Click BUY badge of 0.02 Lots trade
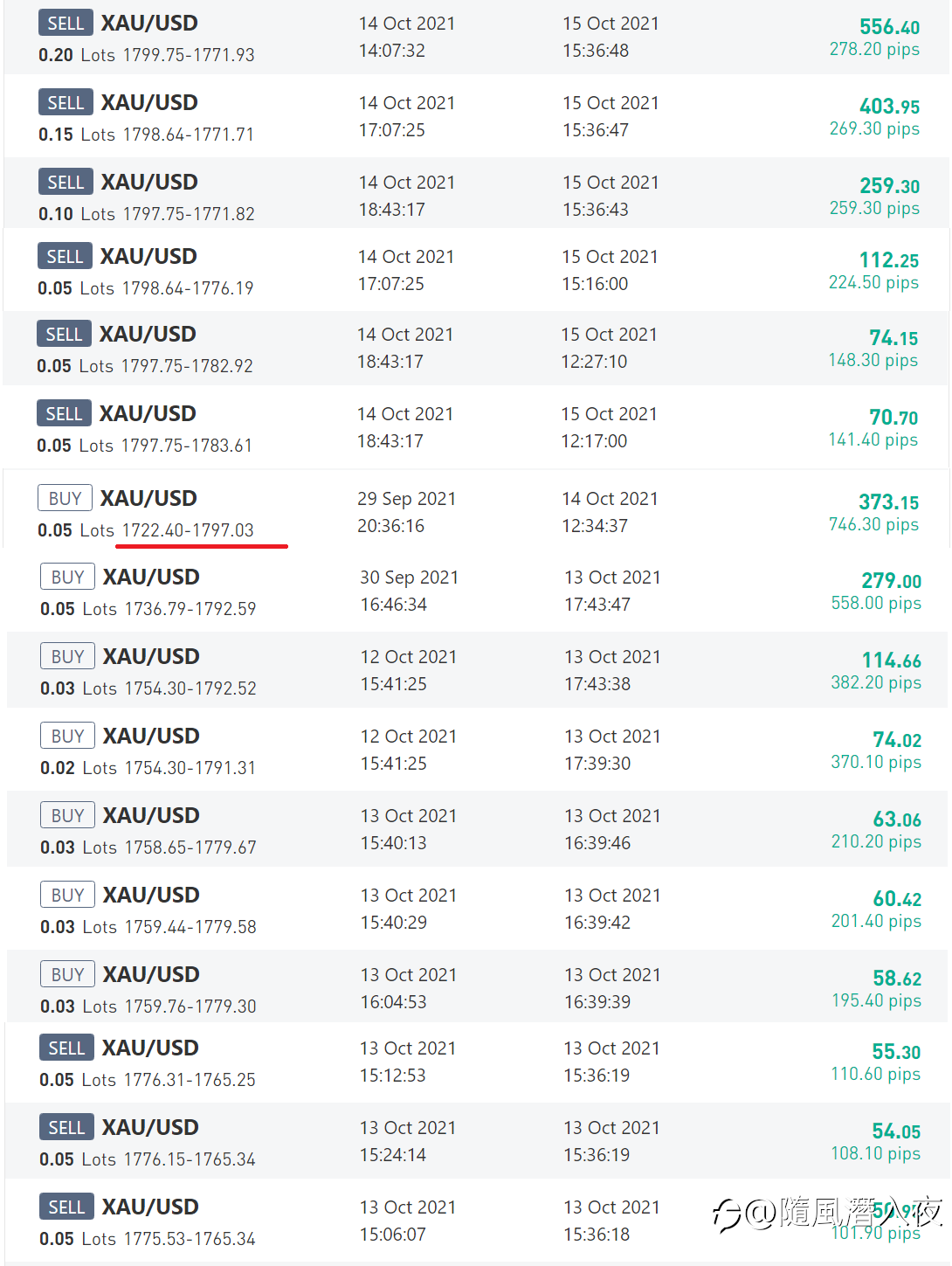Image resolution: width=952 pixels, height=1266 pixels. point(67,736)
